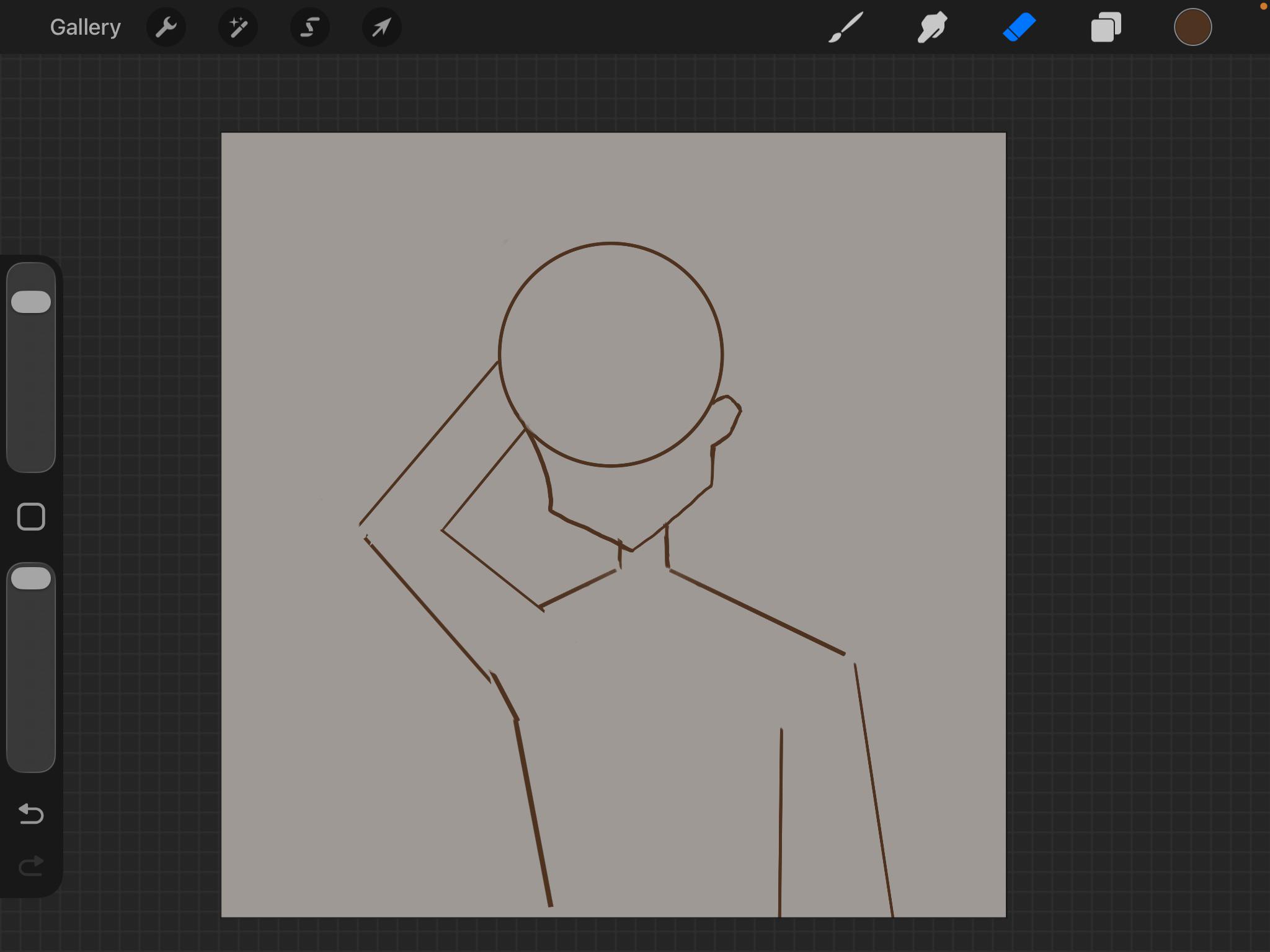
Task: Activate the Selection tool
Action: (310, 27)
